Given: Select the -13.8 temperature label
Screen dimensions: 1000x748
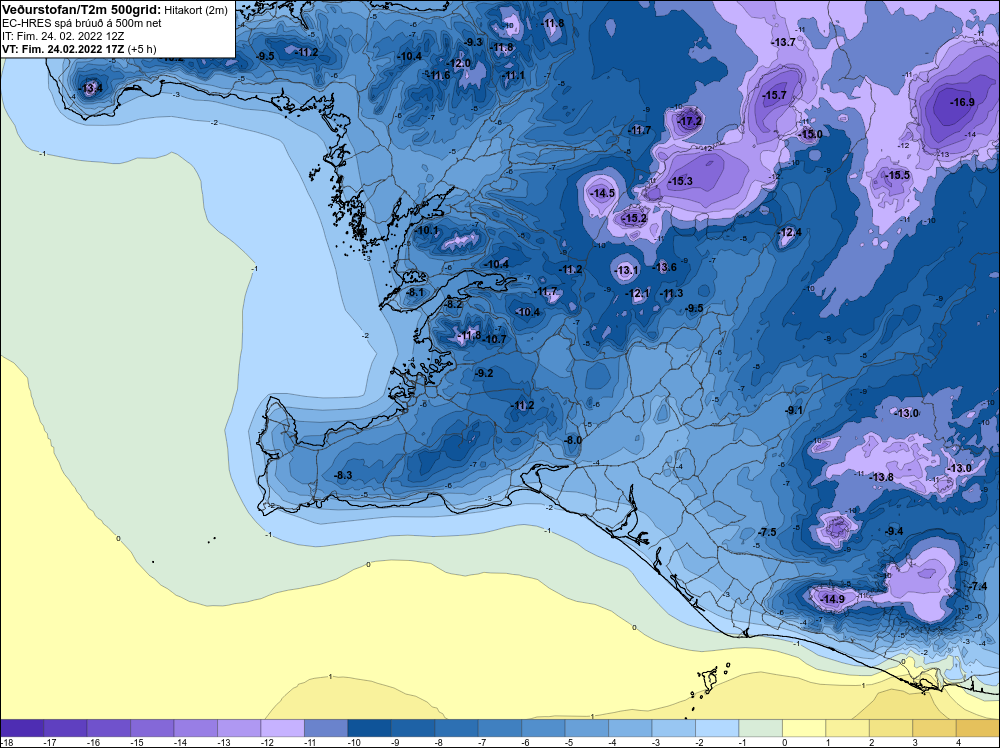Looking at the screenshot, I should (x=881, y=477).
